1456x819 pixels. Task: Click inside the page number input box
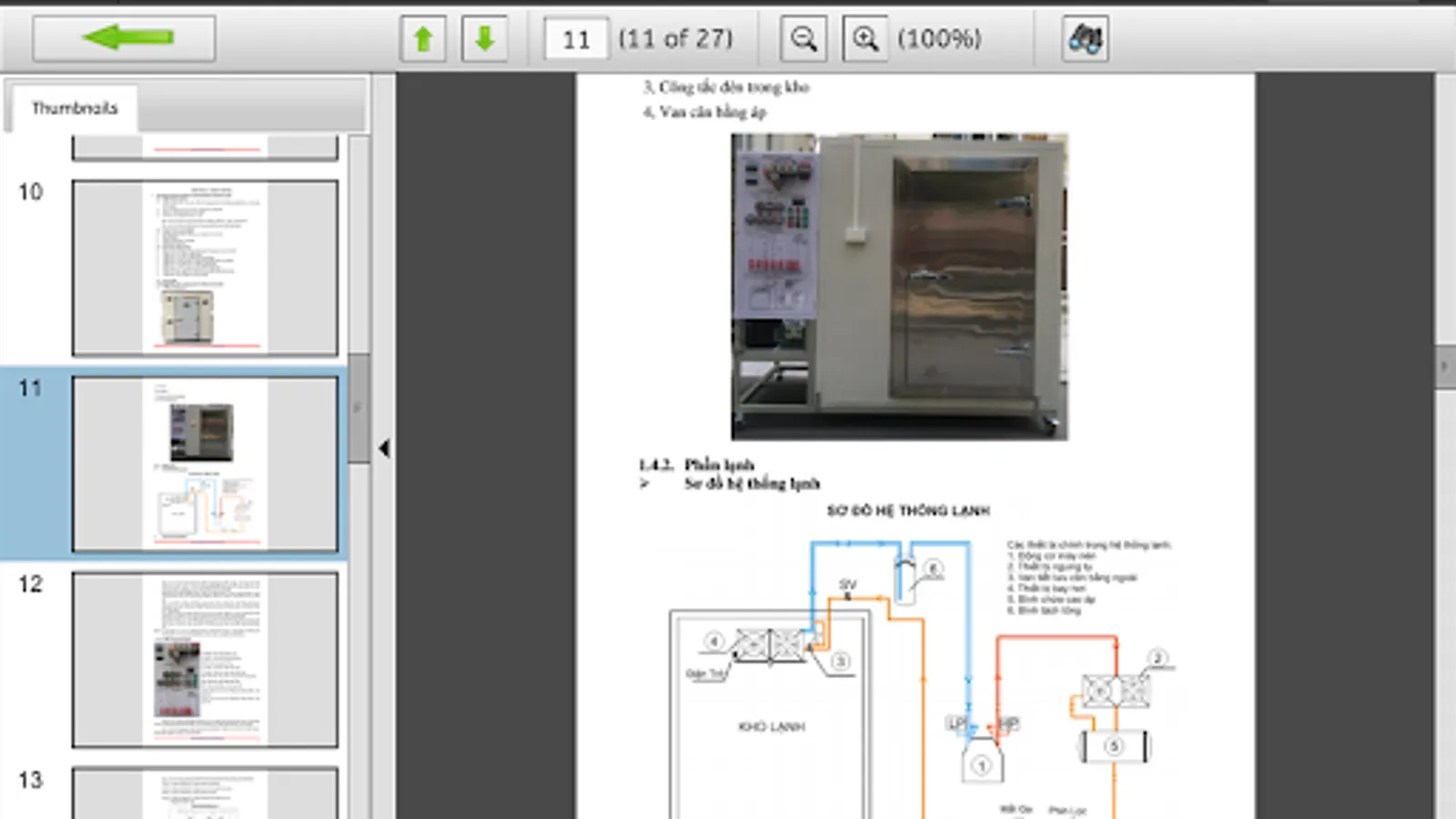click(x=574, y=37)
